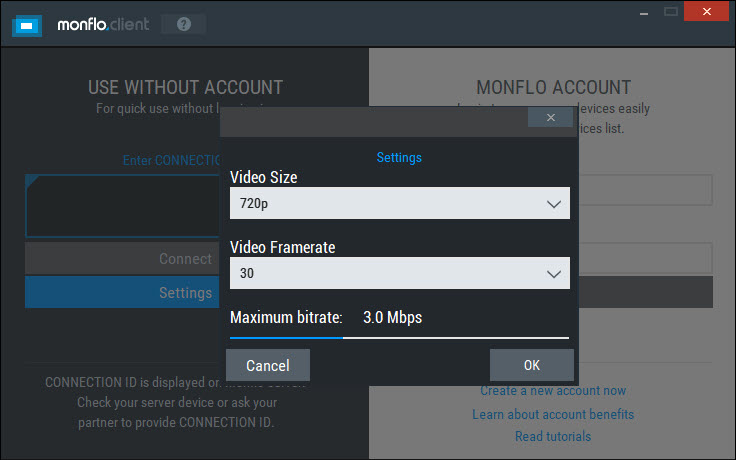Open help via the question mark icon
The image size is (736, 460).
[184, 24]
